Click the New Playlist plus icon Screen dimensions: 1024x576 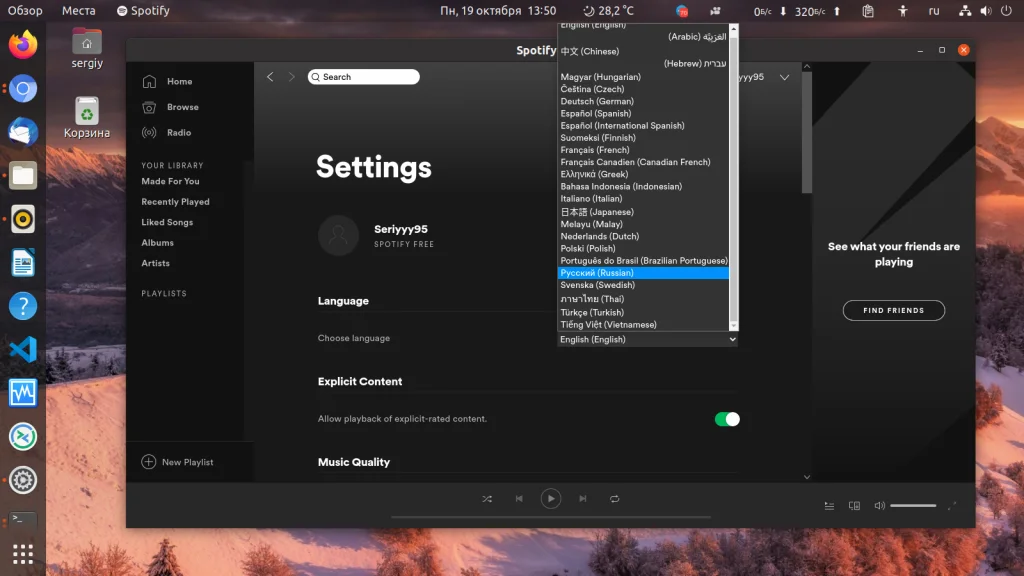click(149, 462)
